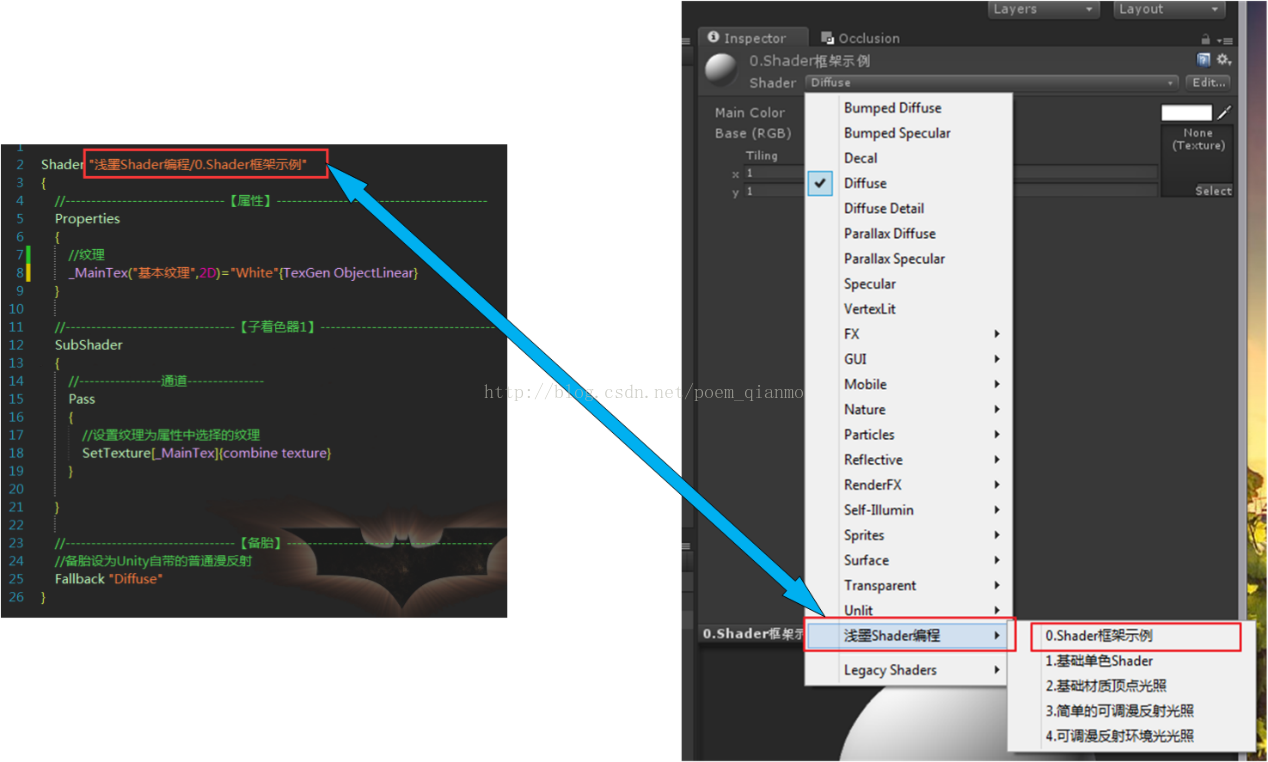
Task: Open the Layout dropdown in Unity toolbar
Action: point(1170,9)
